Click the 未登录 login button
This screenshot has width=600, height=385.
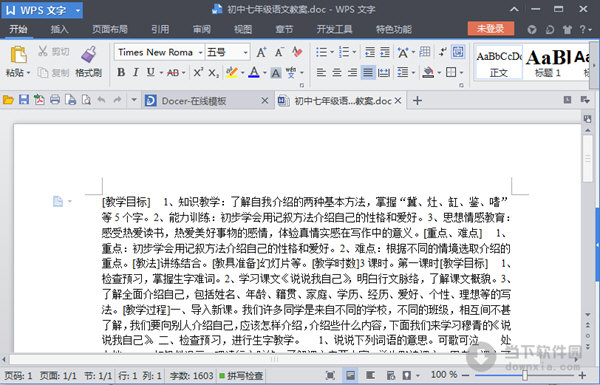click(491, 29)
